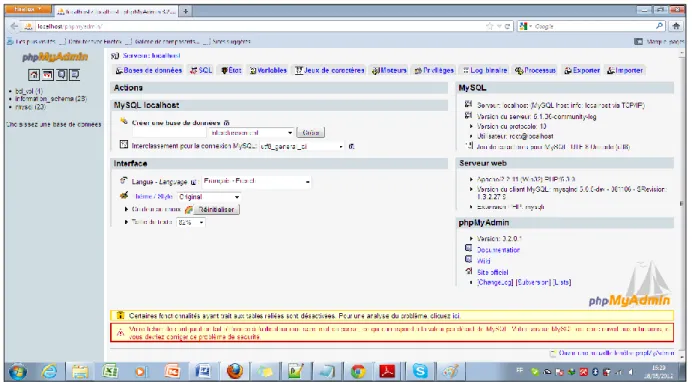Viewport: 692px width, 382px height.
Task: Open the Langue - Language dropdown
Action: point(256,181)
